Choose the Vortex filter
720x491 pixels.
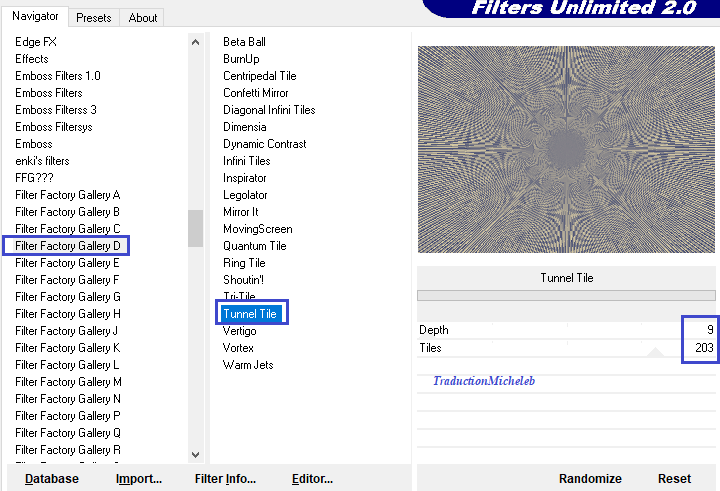pos(238,348)
